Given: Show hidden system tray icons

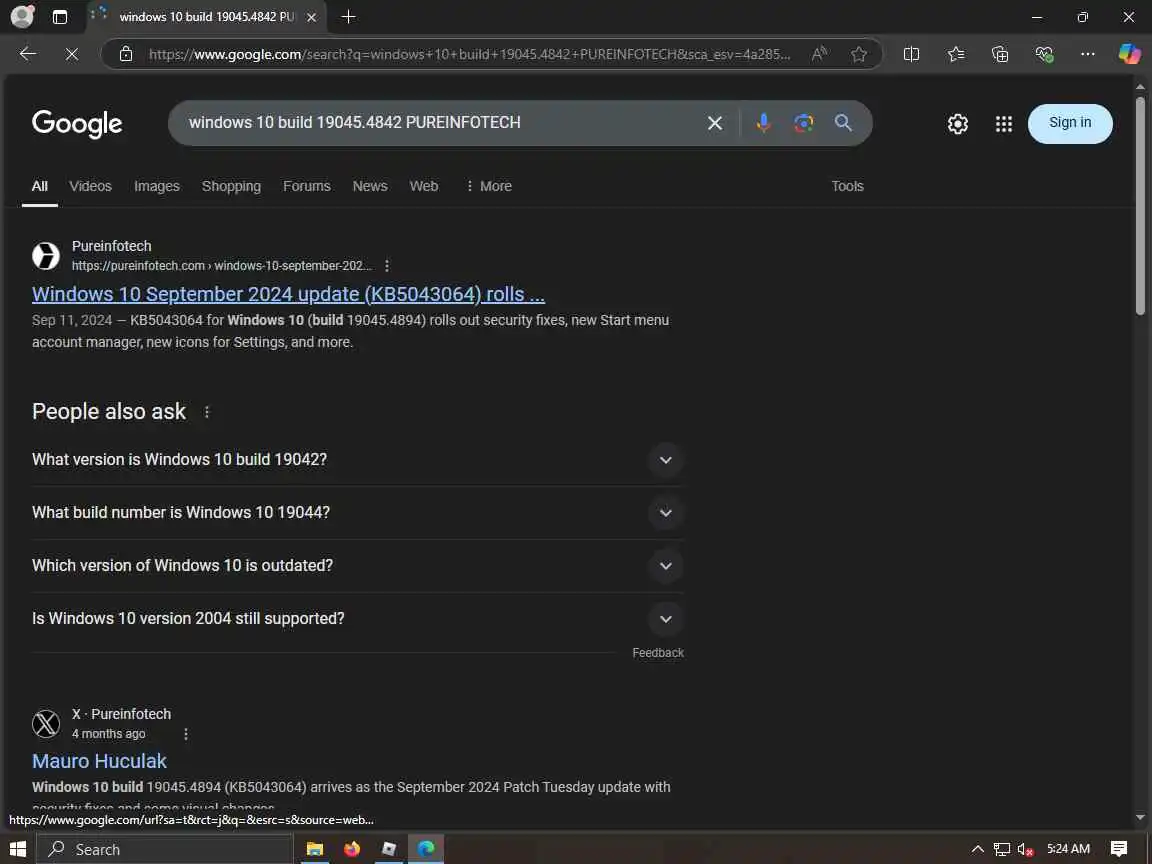Looking at the screenshot, I should pyautogui.click(x=977, y=849).
